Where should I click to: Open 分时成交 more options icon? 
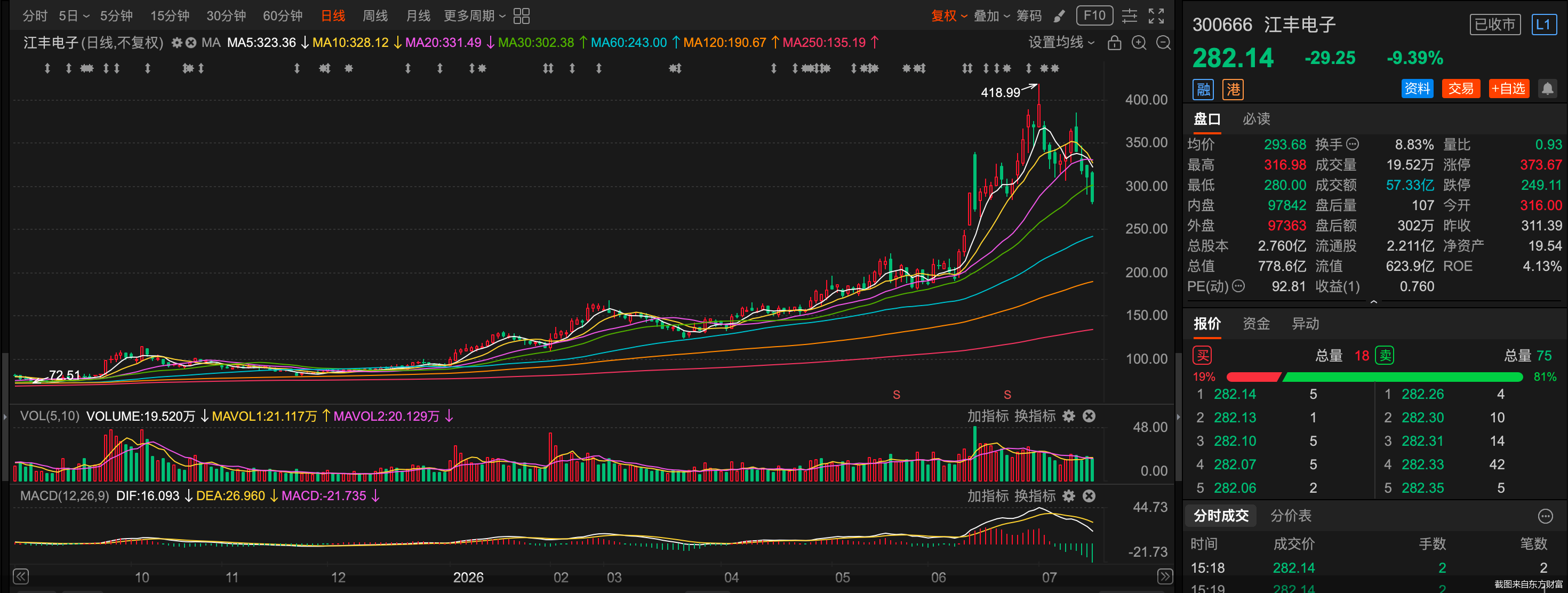[1545, 516]
